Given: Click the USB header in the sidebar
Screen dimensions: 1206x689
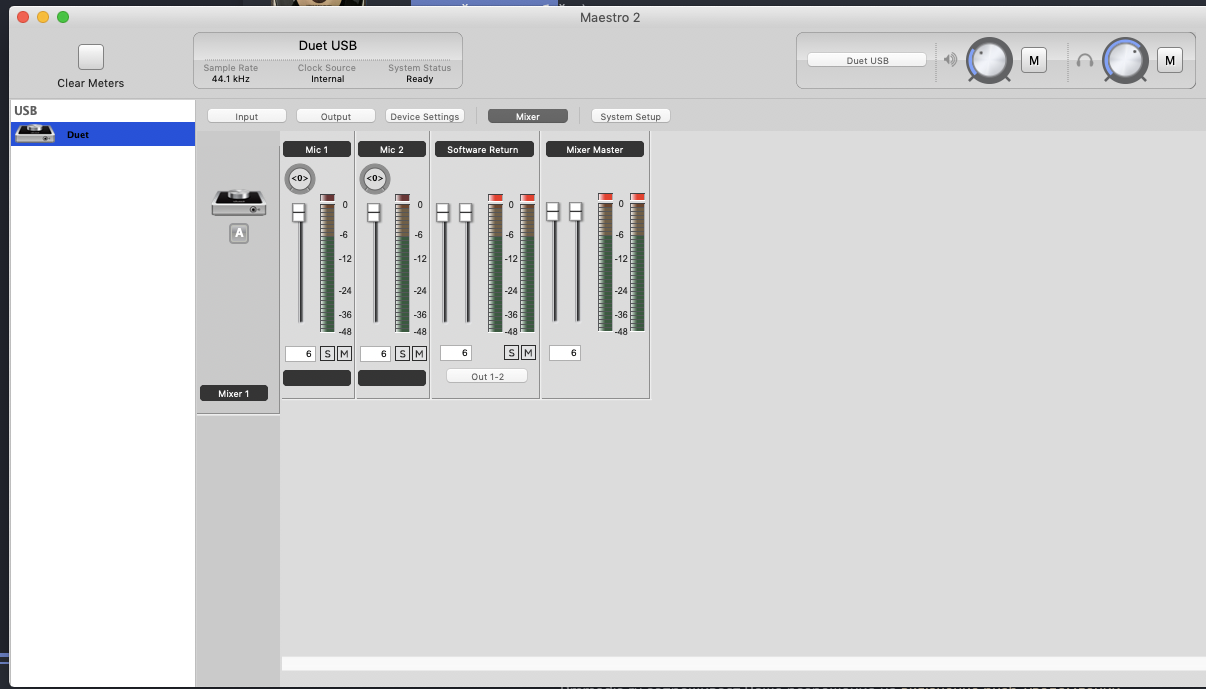Looking at the screenshot, I should point(26,109).
